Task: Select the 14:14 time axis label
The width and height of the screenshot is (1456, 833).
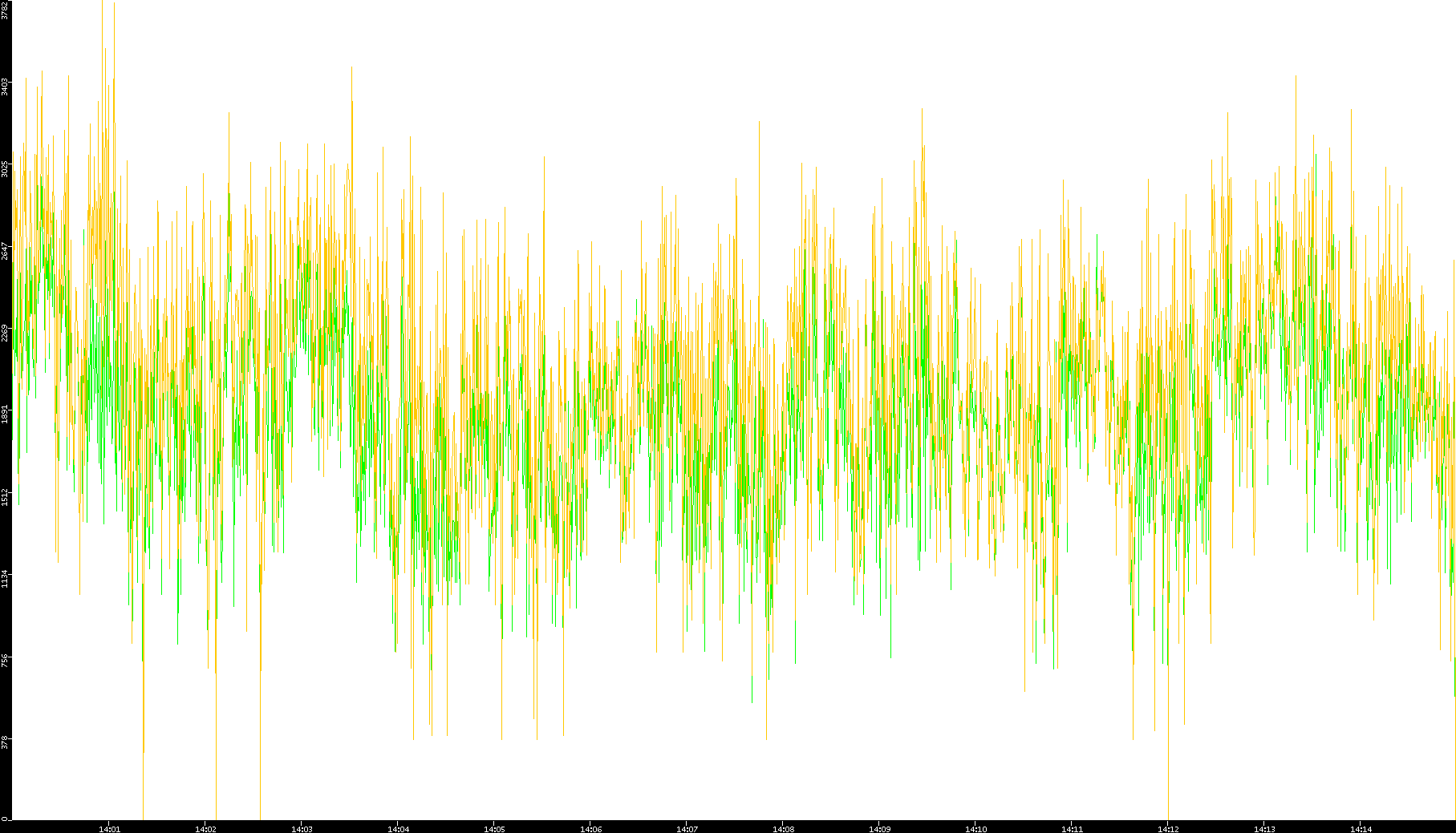Action: [x=1361, y=829]
